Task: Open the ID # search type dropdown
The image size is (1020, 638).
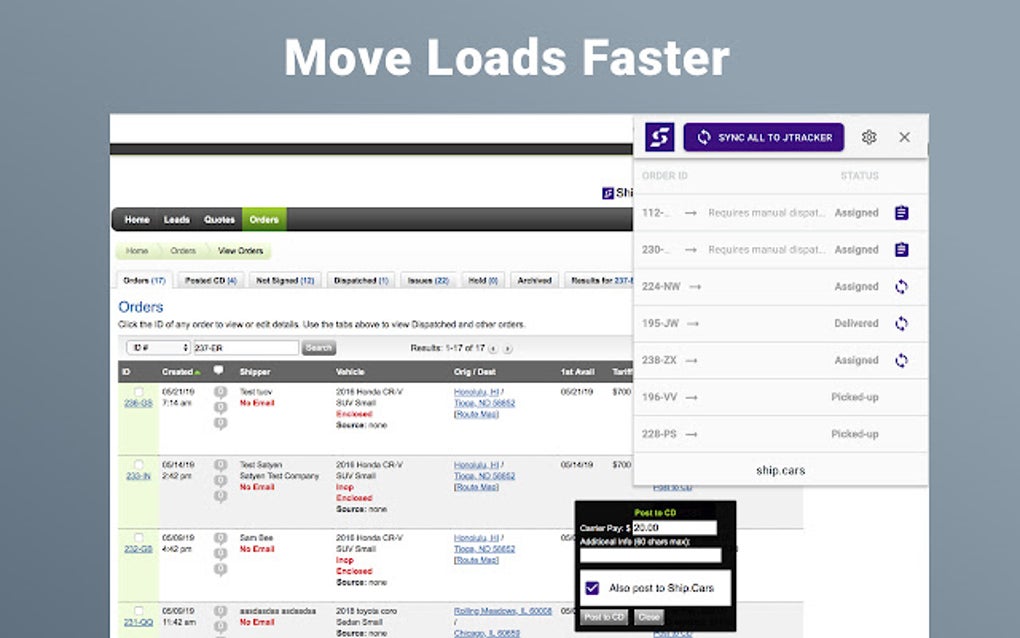Action: click(x=158, y=348)
